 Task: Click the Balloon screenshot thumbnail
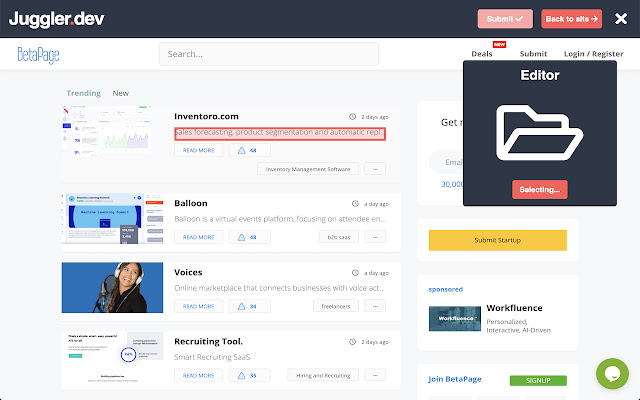[x=112, y=218]
